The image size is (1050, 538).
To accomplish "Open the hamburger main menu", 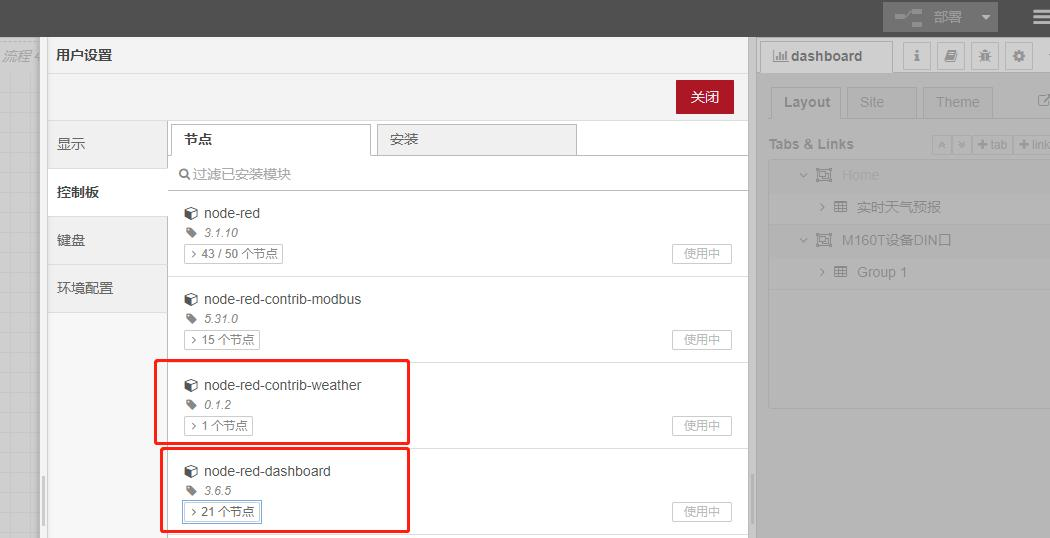I will [x=1041, y=17].
